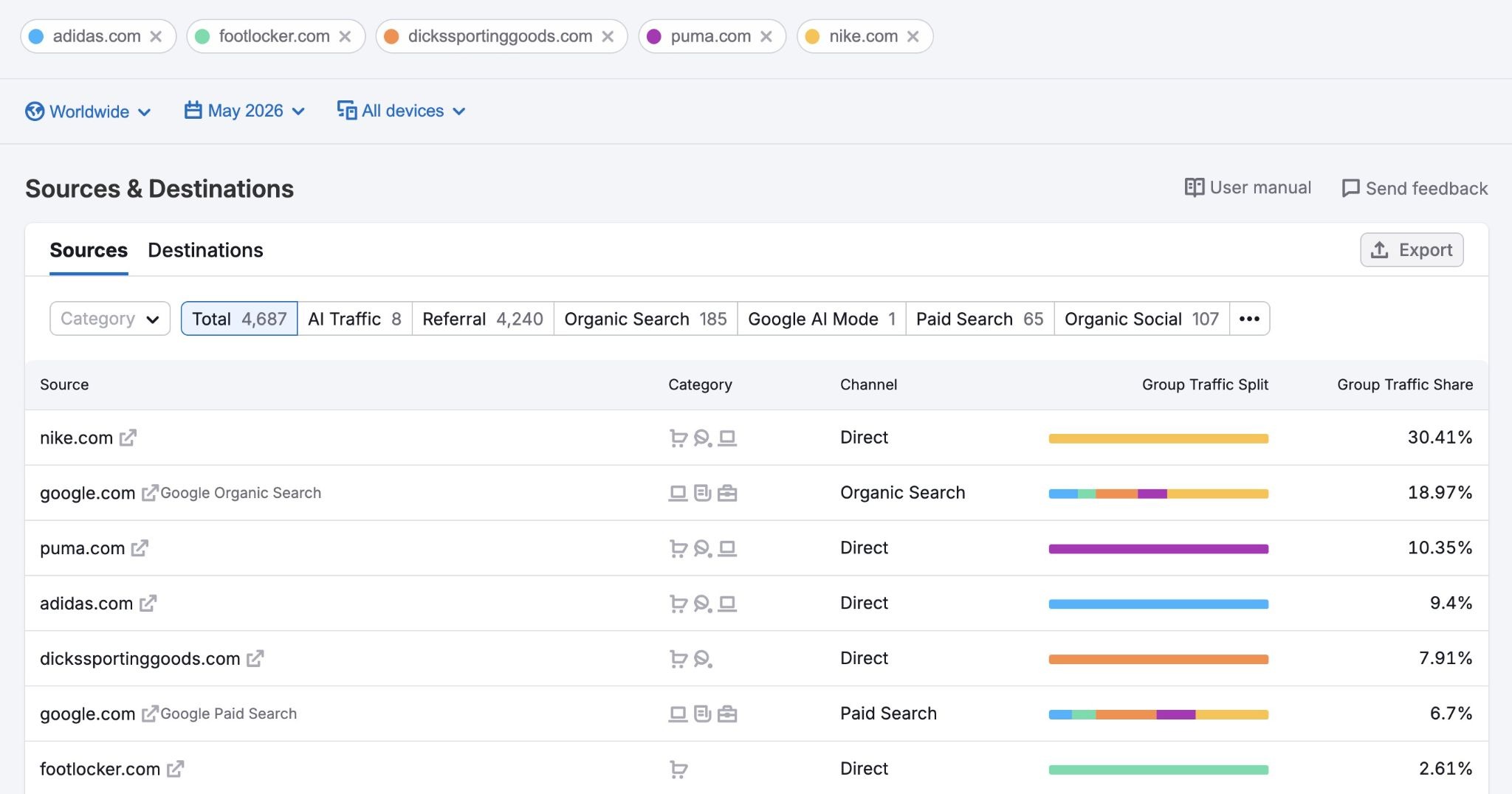Click the Export button
The height and width of the screenshot is (794, 1512).
[1412, 250]
